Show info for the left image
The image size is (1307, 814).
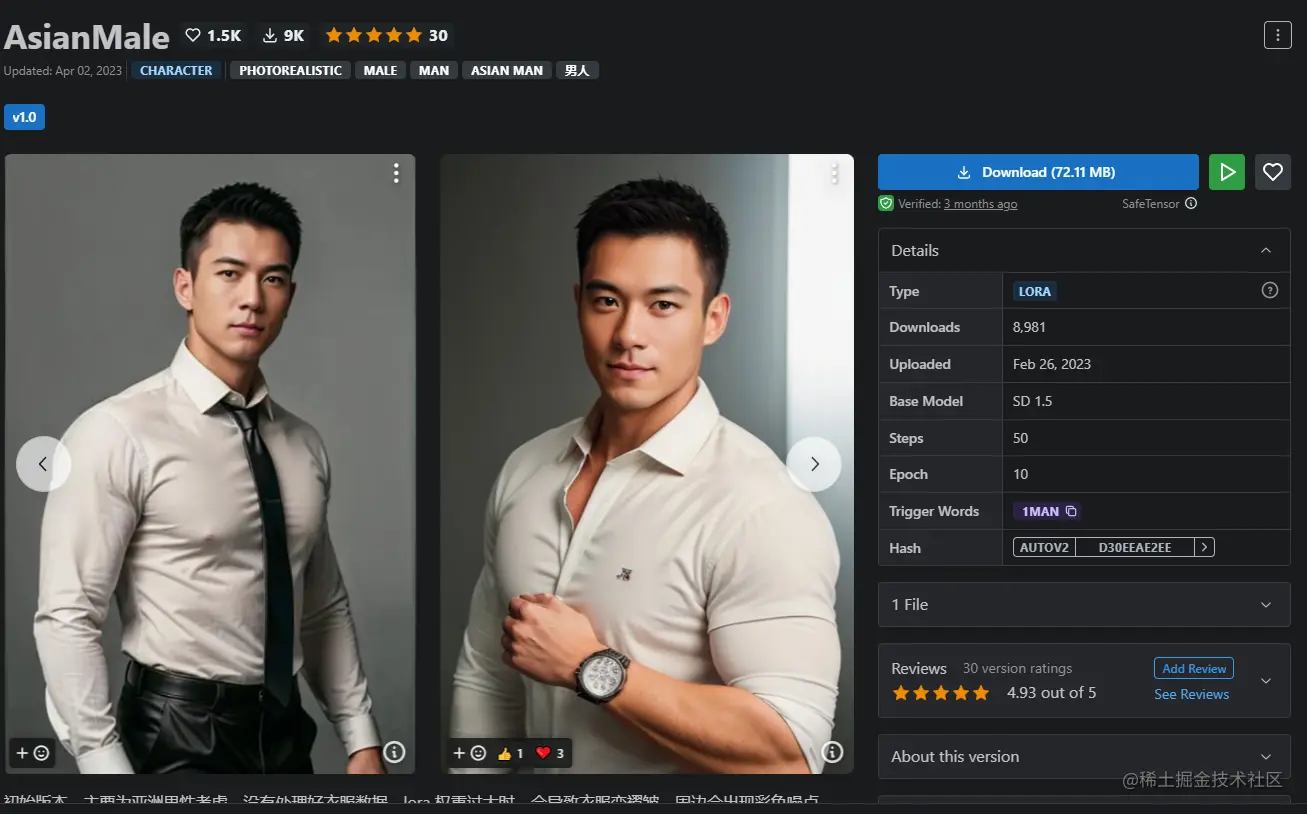(395, 752)
